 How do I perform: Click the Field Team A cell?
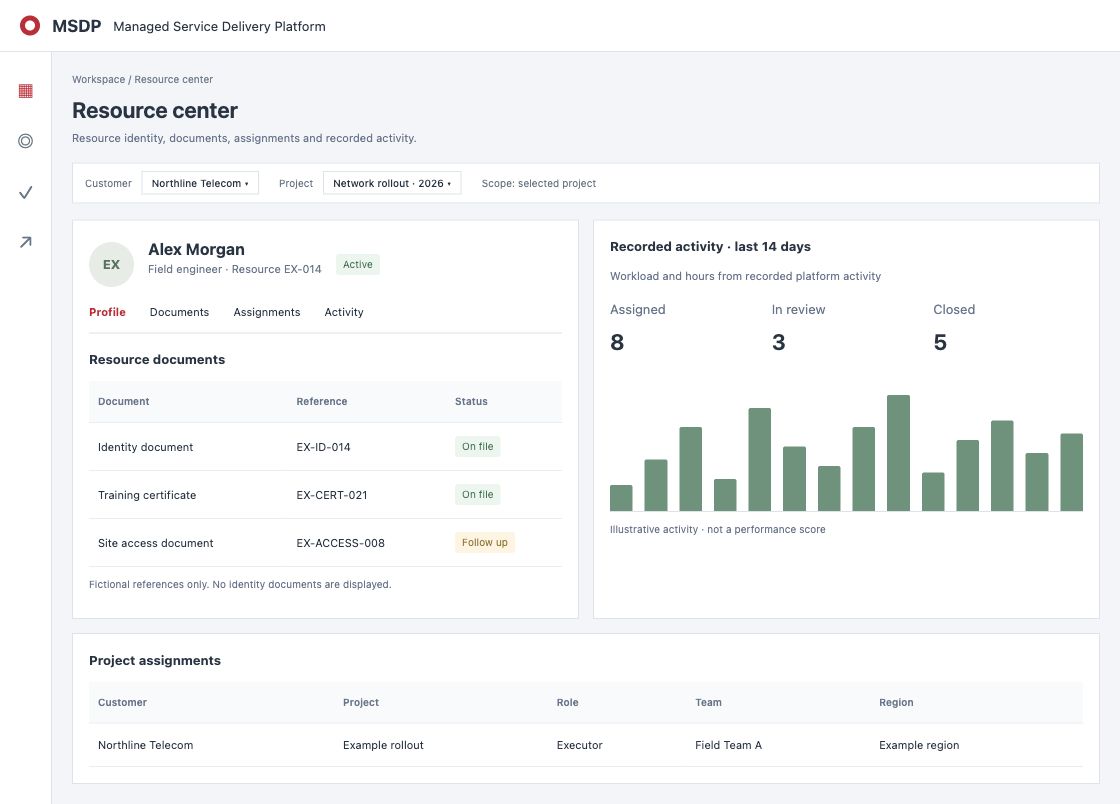point(728,745)
